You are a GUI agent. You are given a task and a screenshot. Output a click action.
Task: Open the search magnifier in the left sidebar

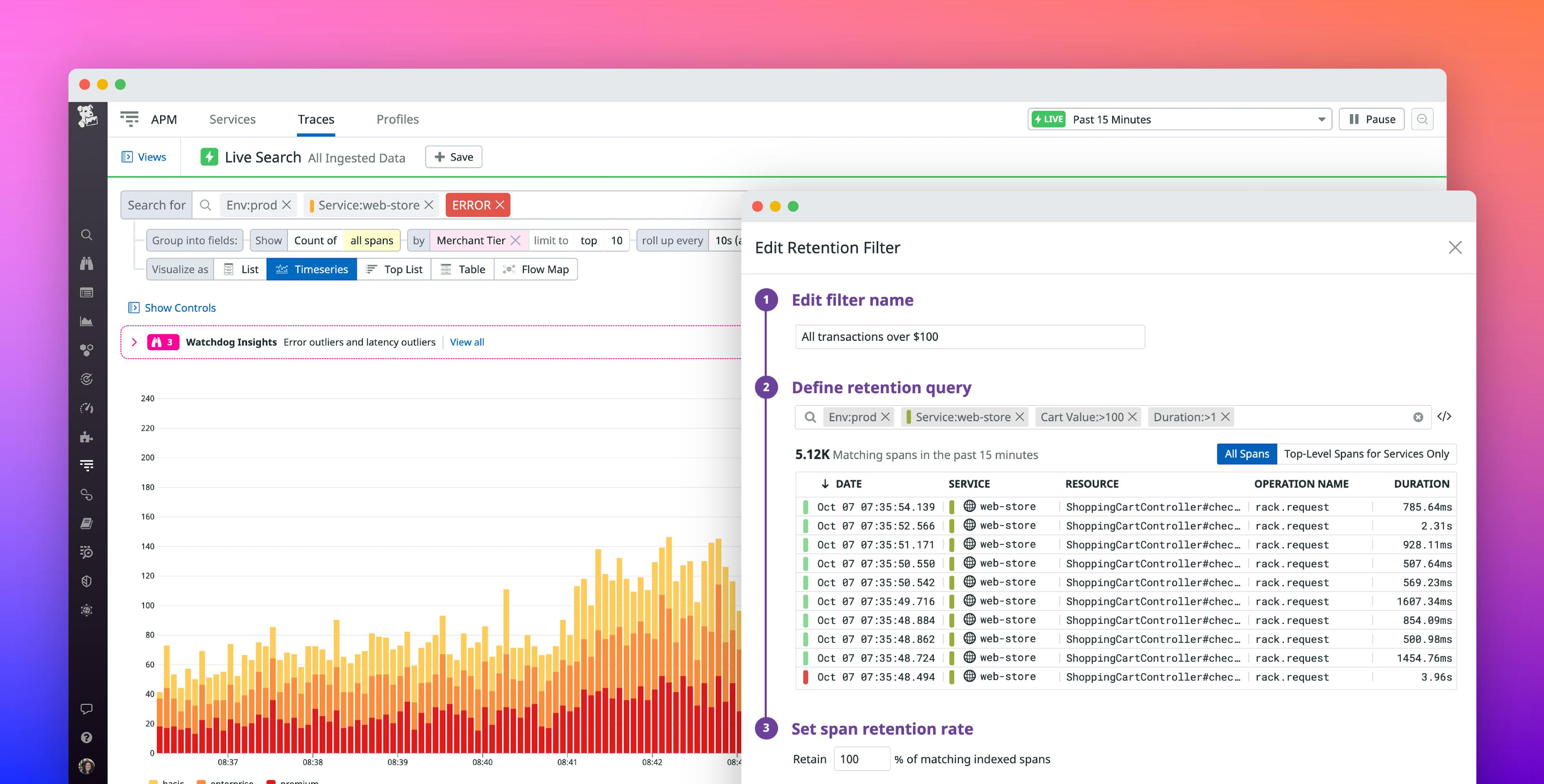click(87, 235)
